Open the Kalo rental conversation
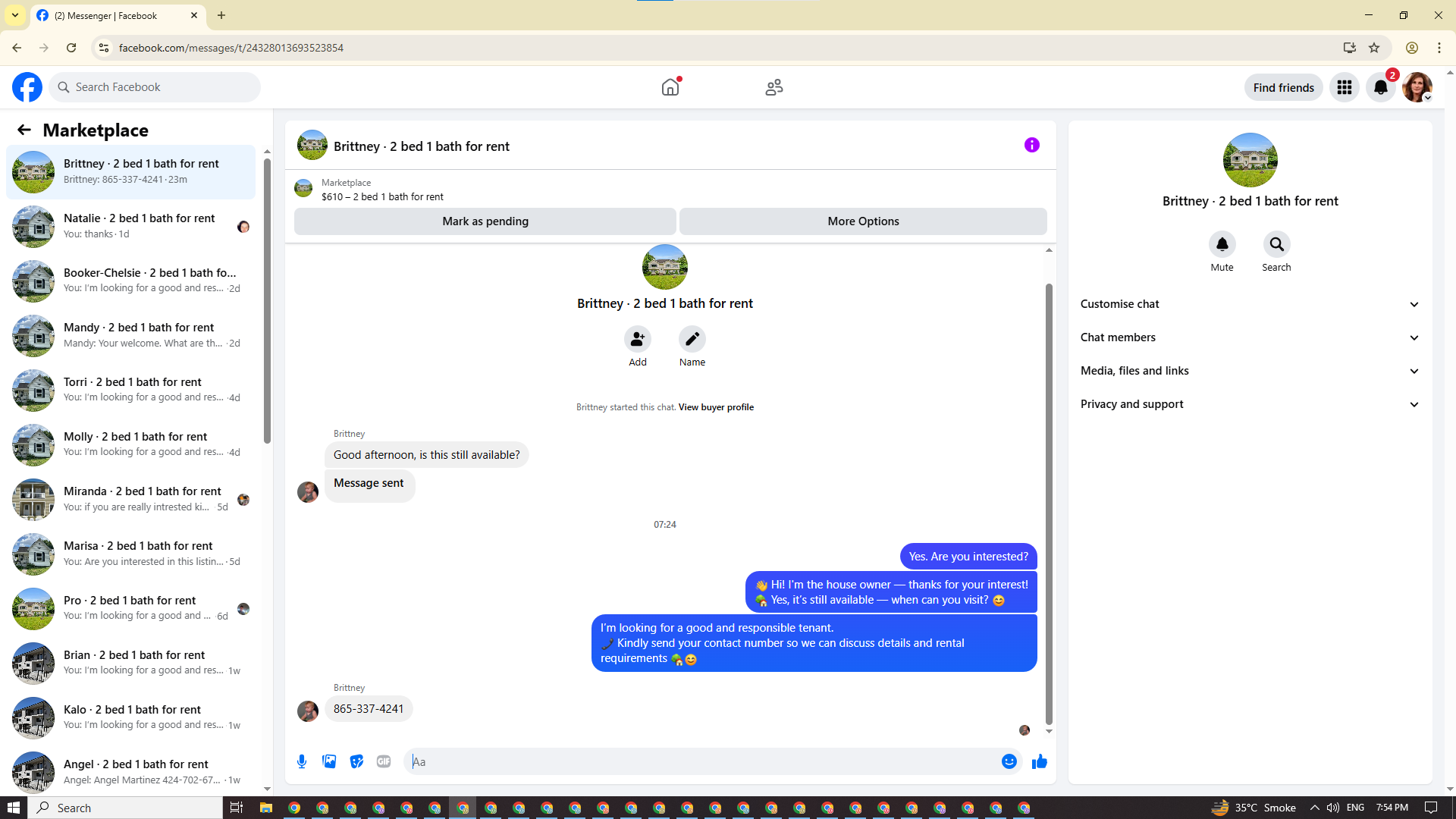This screenshot has width=1456, height=819. (130, 718)
